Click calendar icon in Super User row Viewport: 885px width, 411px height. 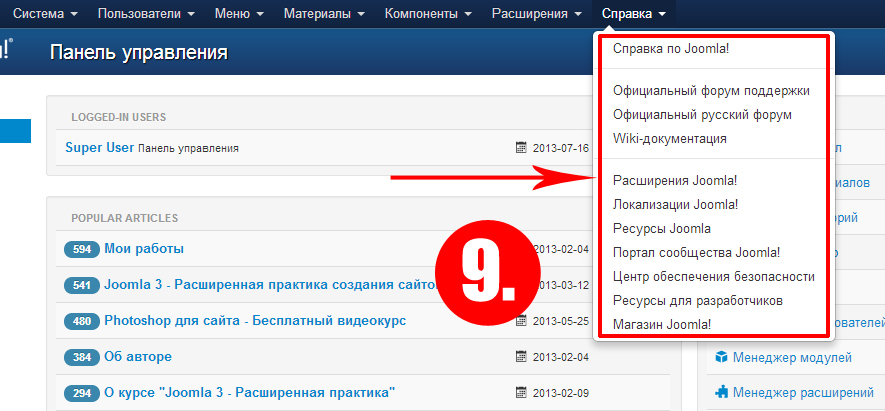521,148
